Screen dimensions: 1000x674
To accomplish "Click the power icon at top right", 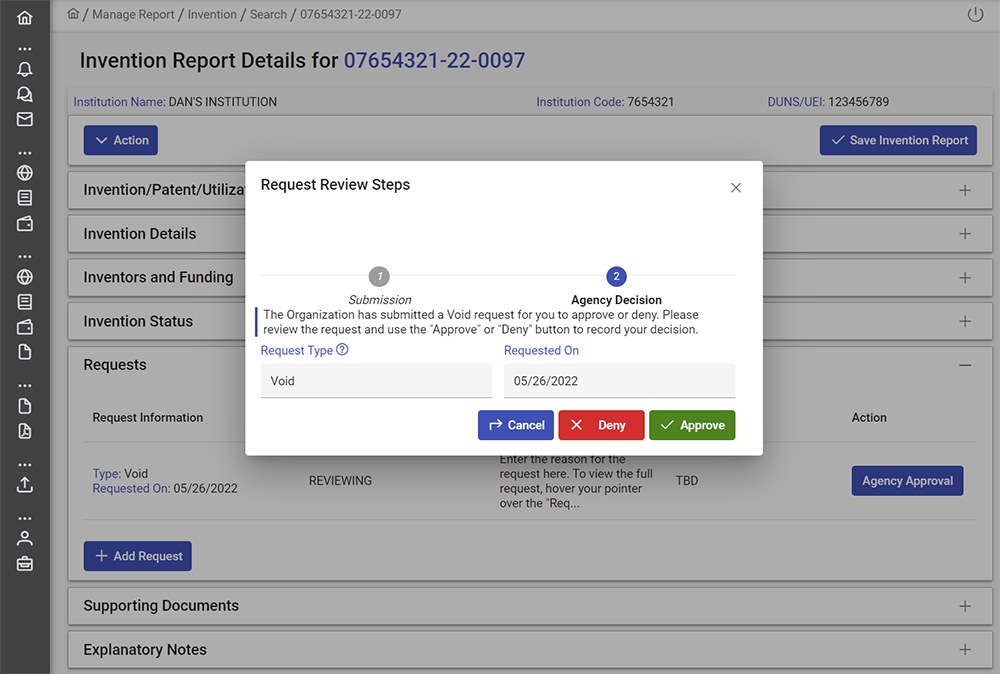I will pyautogui.click(x=975, y=15).
